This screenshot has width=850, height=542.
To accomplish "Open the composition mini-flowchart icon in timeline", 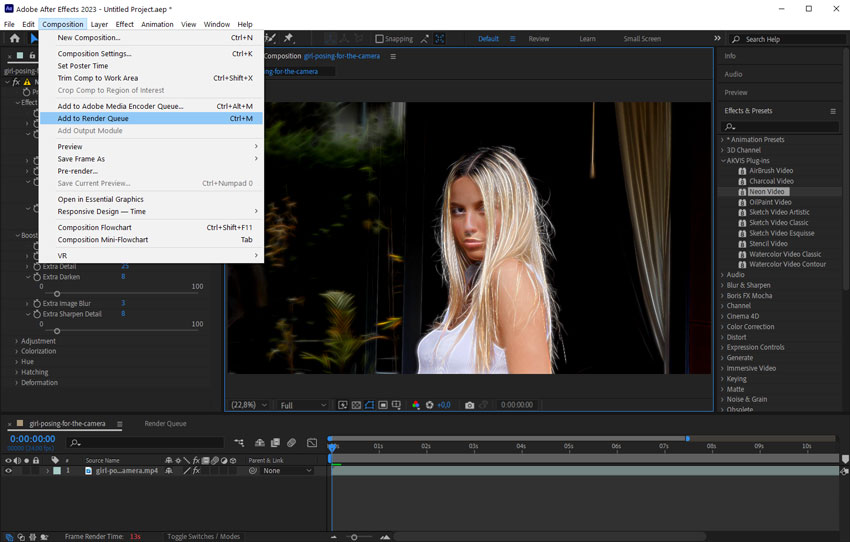I will coord(239,443).
